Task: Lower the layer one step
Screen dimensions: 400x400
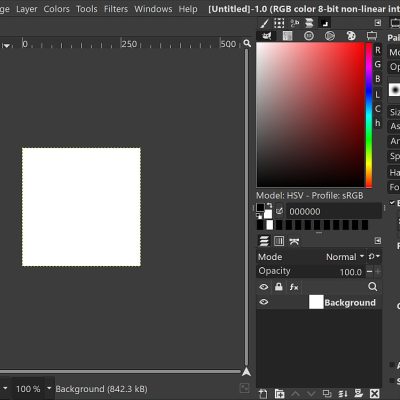Action: click(310, 394)
